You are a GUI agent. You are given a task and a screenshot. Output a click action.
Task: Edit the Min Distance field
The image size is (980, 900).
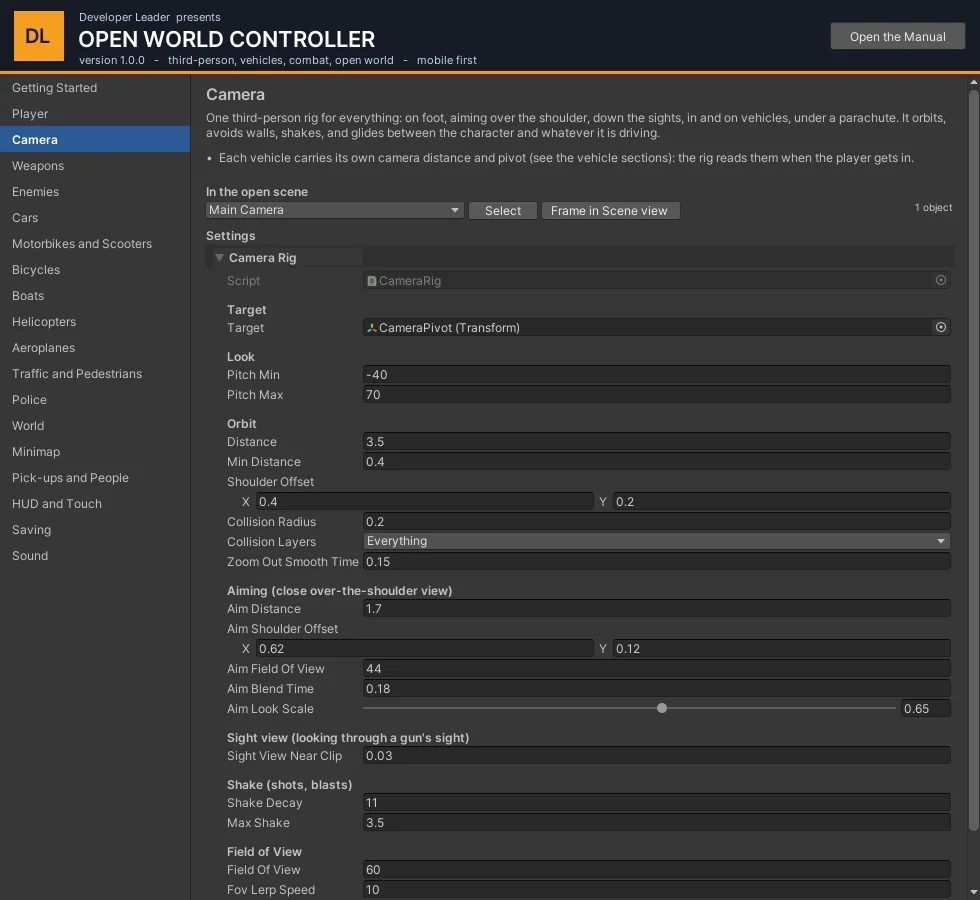click(x=657, y=461)
